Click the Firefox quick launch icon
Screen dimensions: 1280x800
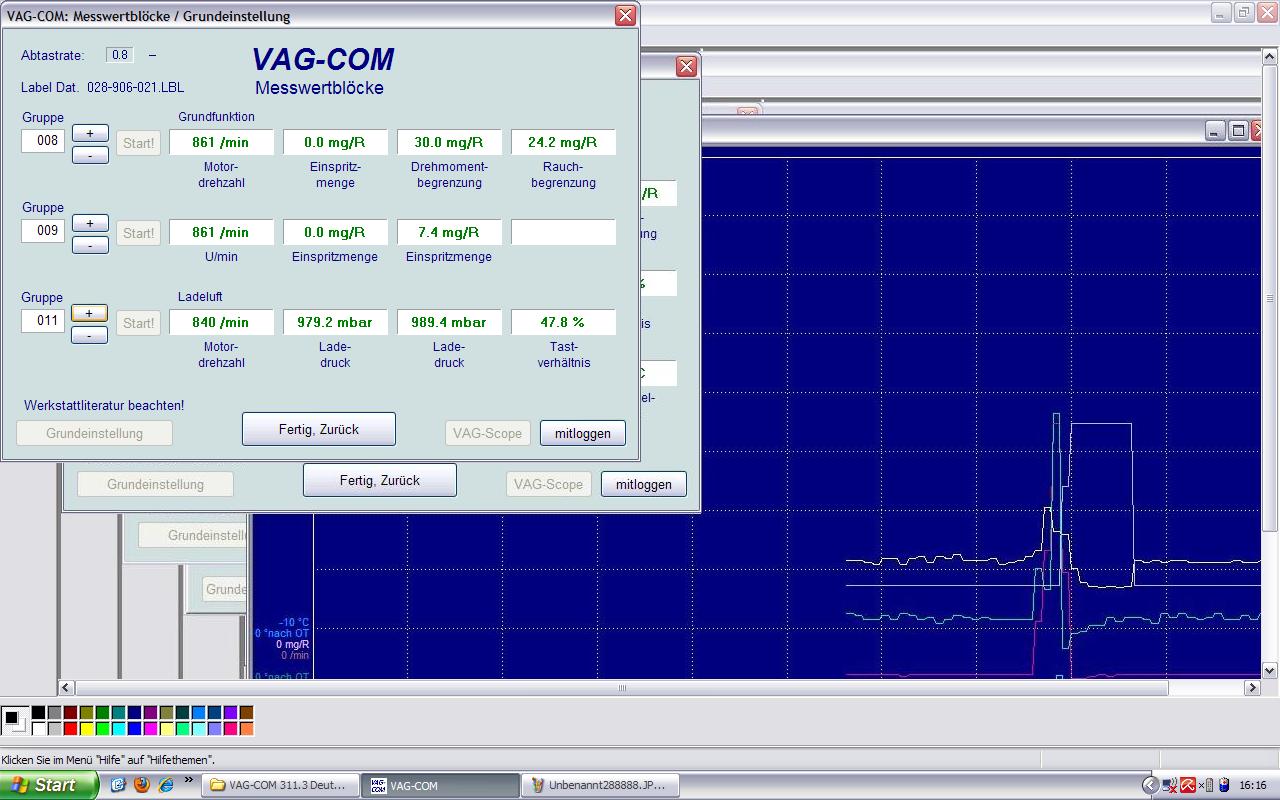click(x=141, y=785)
